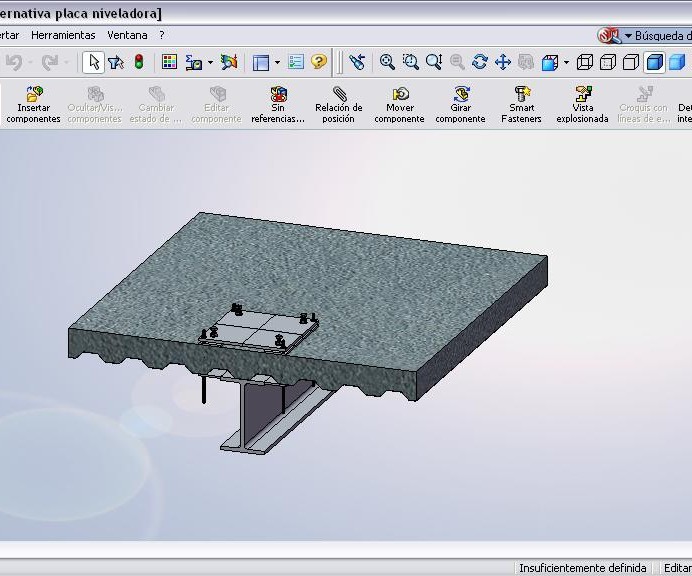Expand the undo history dropdown arrow

pos(30,62)
